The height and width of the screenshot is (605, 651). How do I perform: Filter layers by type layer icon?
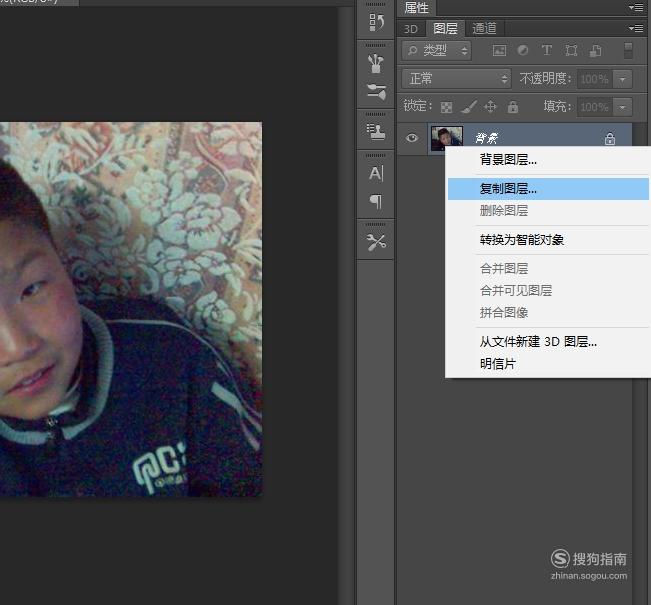(547, 50)
